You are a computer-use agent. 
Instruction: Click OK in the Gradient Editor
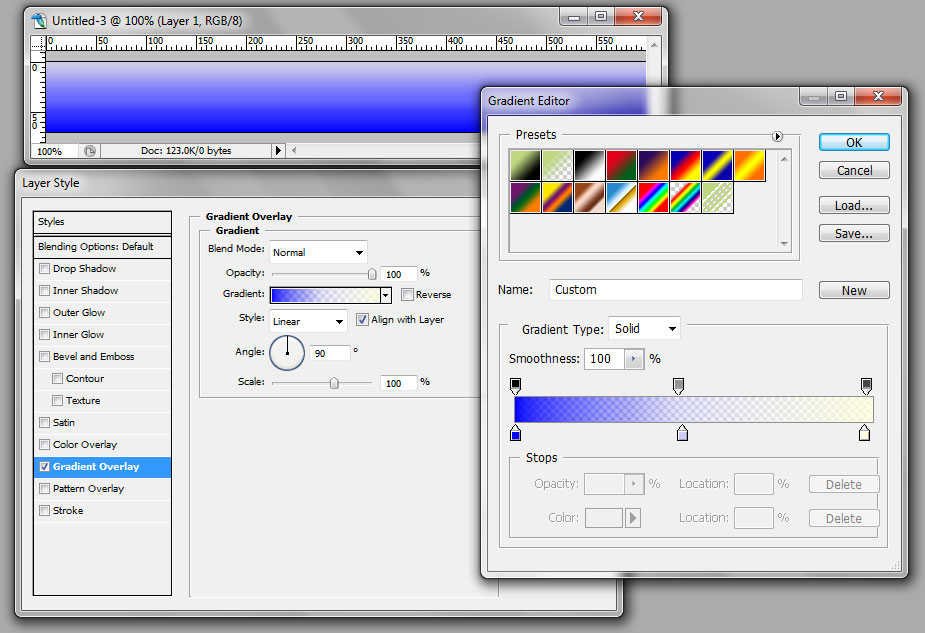[x=854, y=142]
